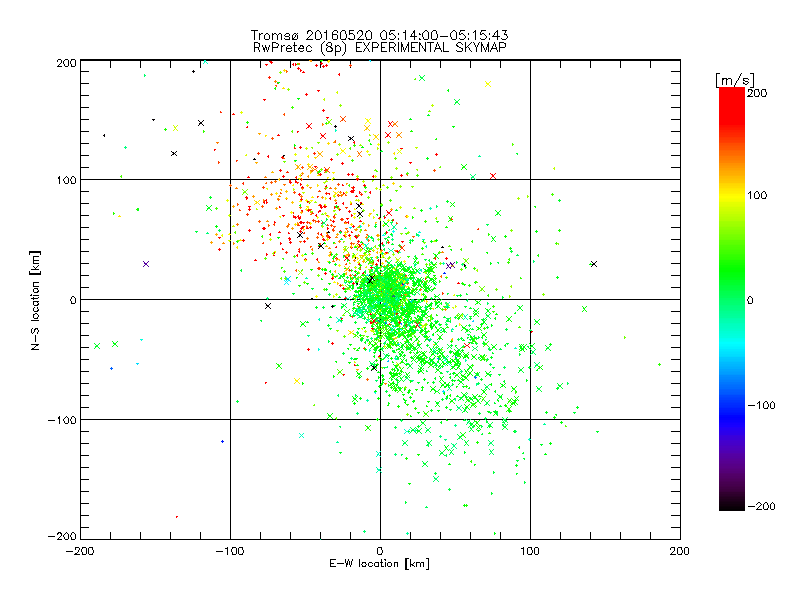Click the 100 tick label on E-W axis
The image size is (800, 600).
[530, 551]
